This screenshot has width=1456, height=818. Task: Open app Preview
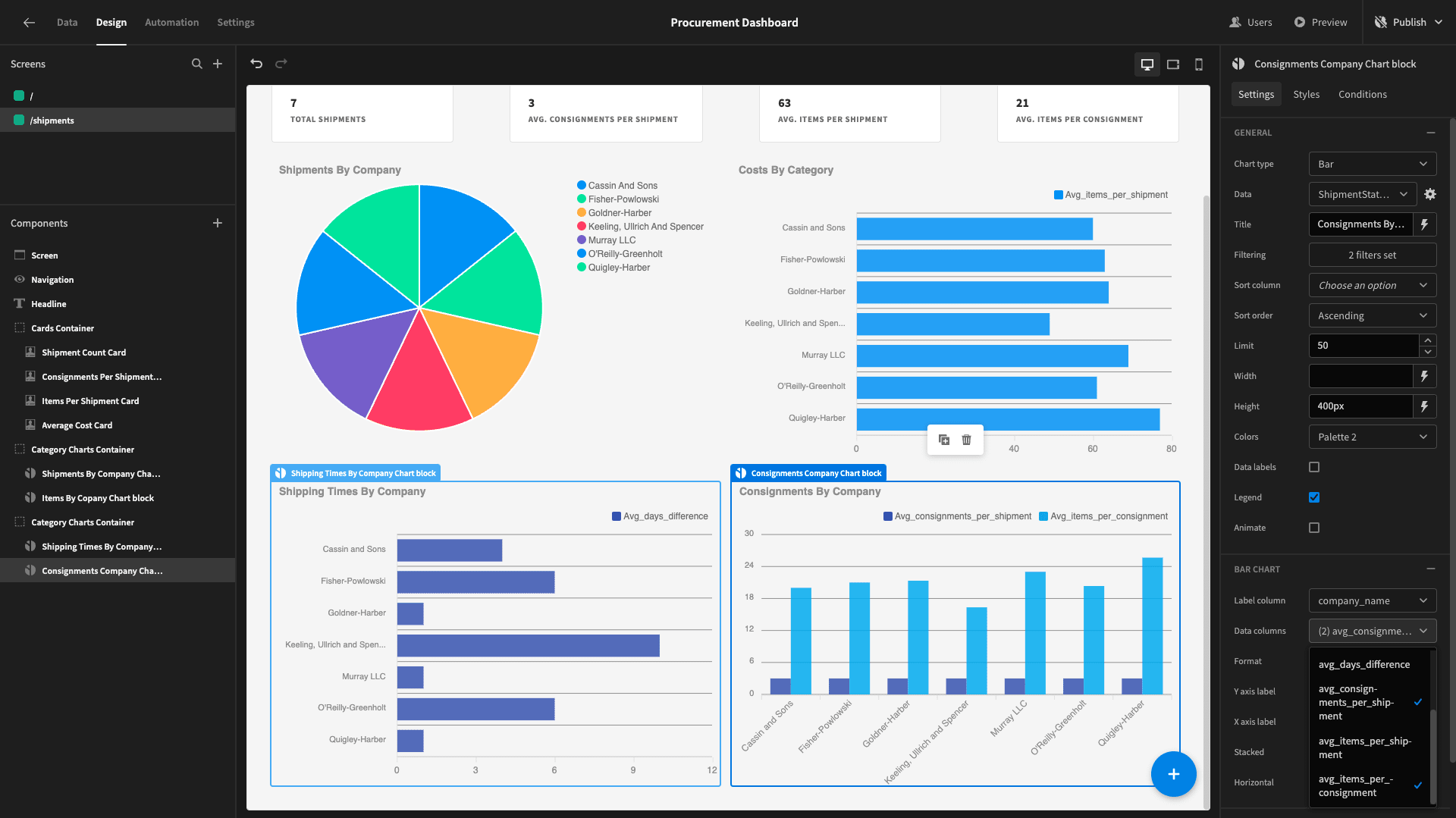point(1320,23)
